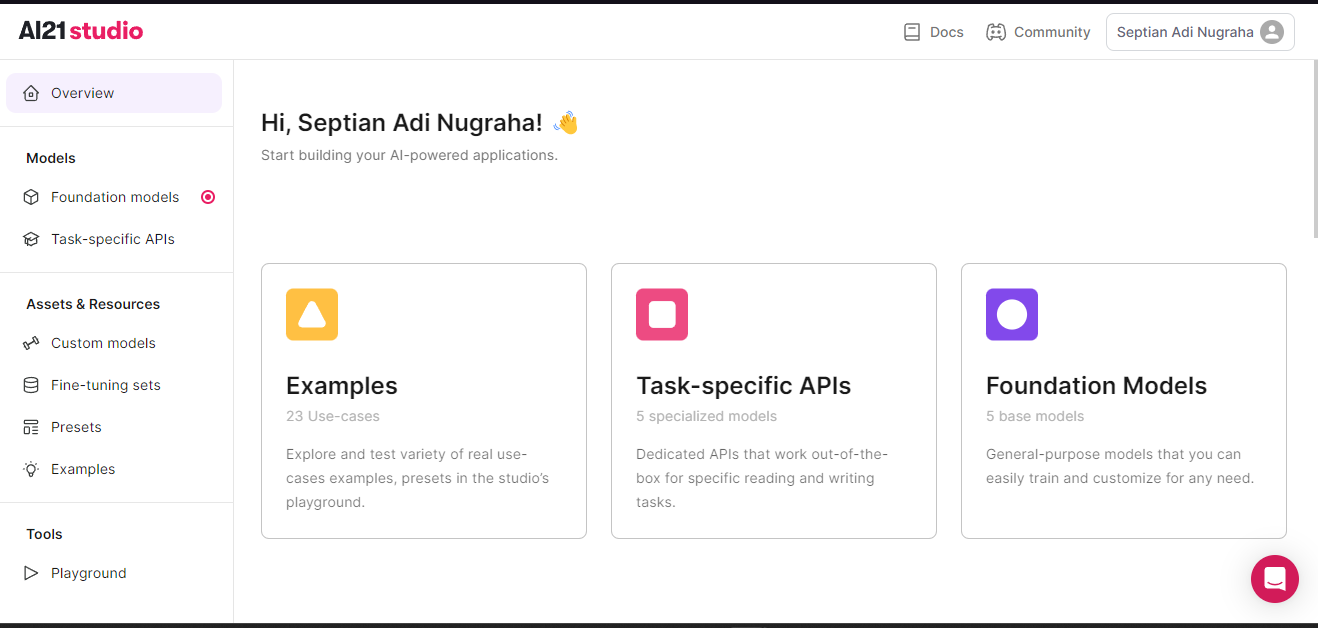Click the Foundation models red indicator dot
Image resolution: width=1318 pixels, height=628 pixels.
point(208,197)
